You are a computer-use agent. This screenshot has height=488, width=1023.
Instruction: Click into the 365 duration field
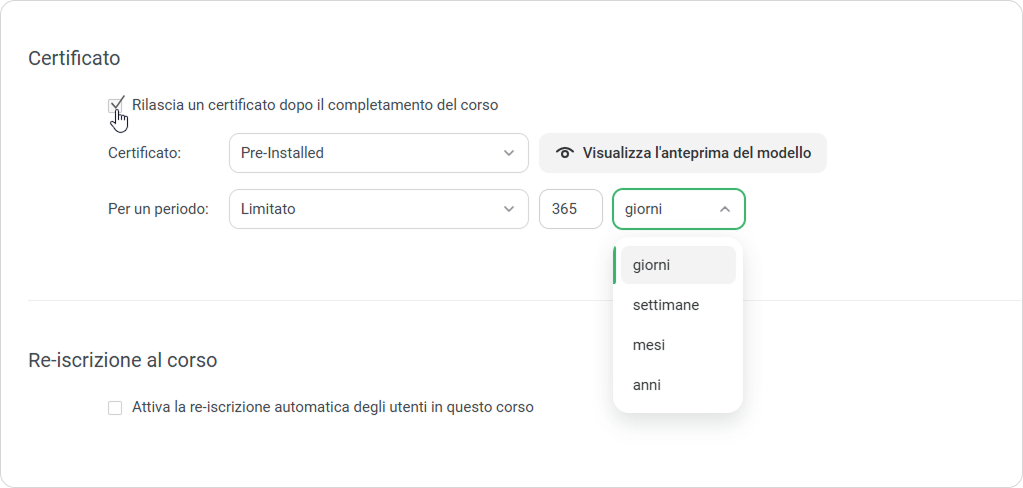(570, 209)
